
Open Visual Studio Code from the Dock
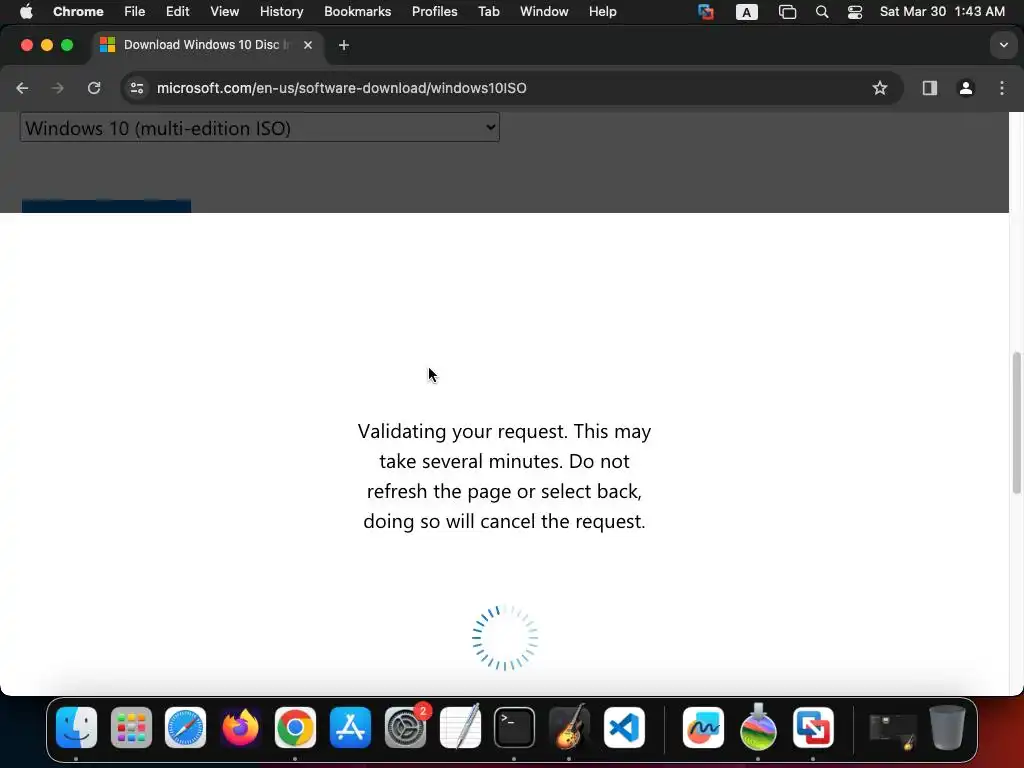coord(624,727)
